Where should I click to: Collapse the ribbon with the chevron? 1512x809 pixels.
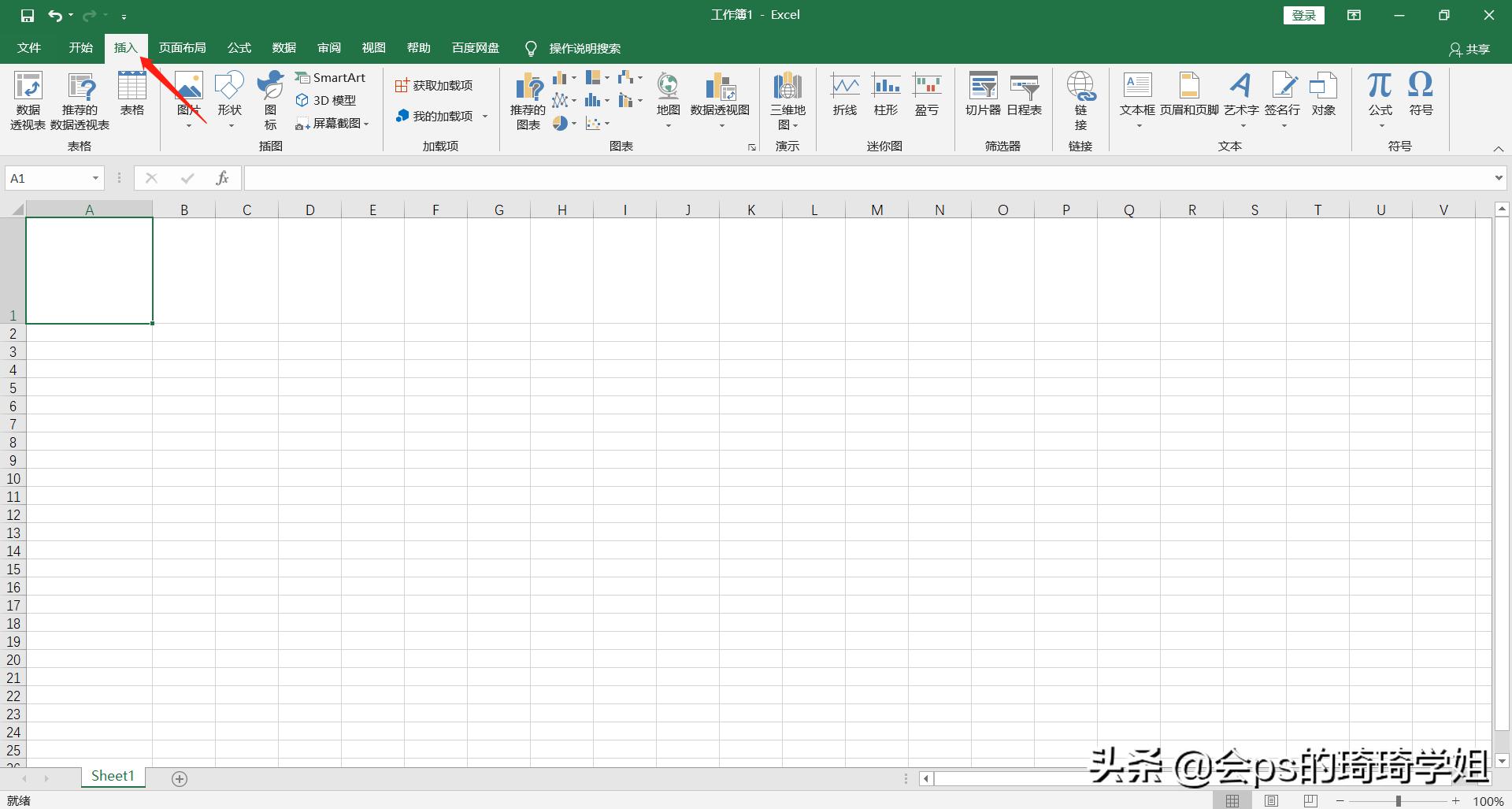pos(1499,148)
